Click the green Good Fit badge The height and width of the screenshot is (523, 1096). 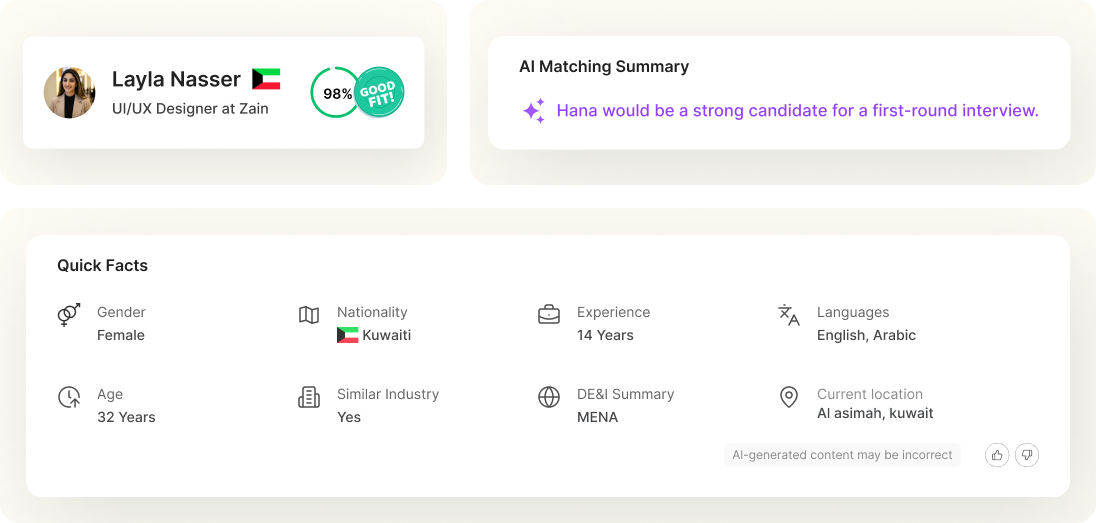380,92
